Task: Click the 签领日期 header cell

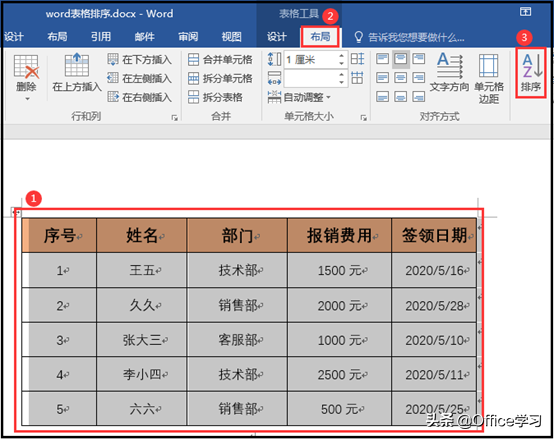Action: click(x=434, y=235)
